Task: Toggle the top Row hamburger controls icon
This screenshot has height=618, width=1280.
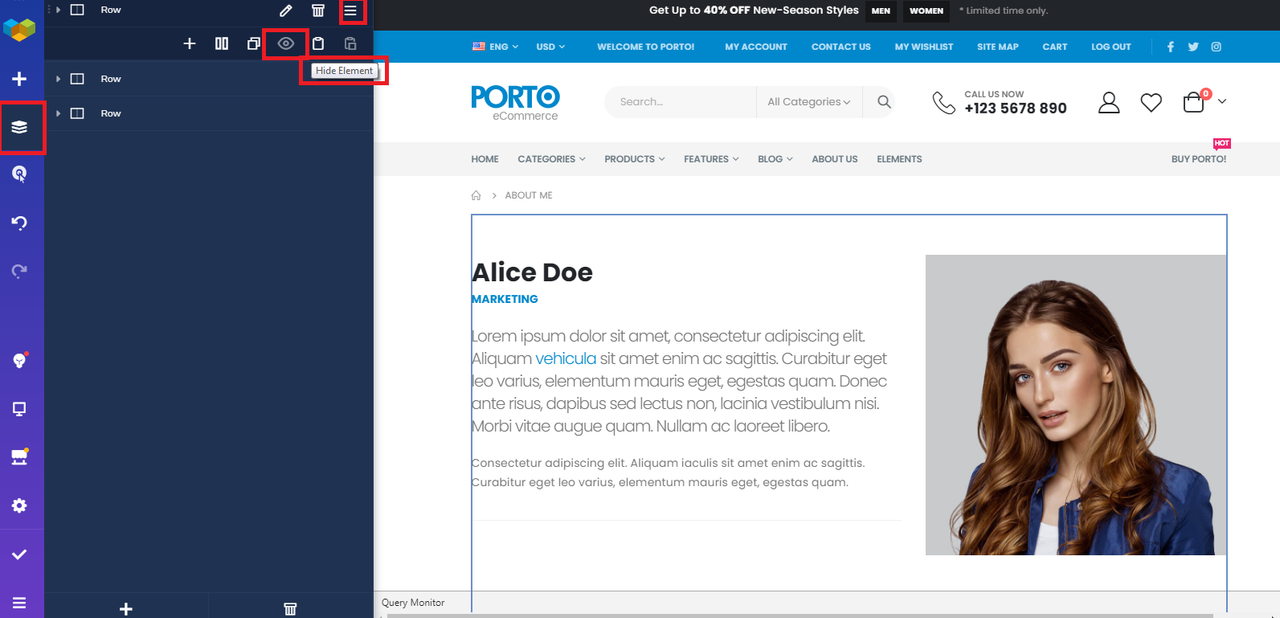Action: coord(351,10)
